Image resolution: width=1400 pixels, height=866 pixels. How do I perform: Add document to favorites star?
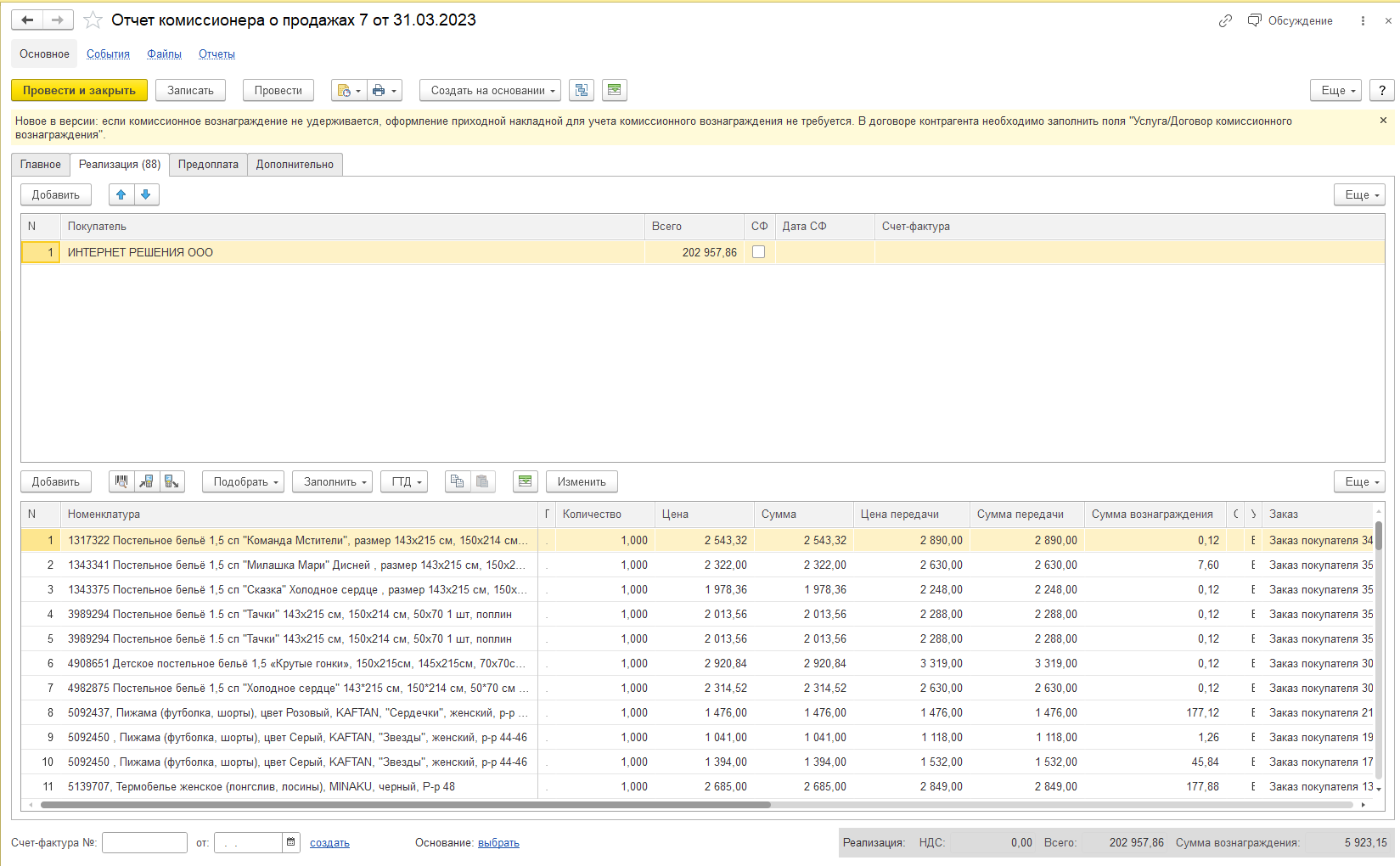[x=93, y=20]
